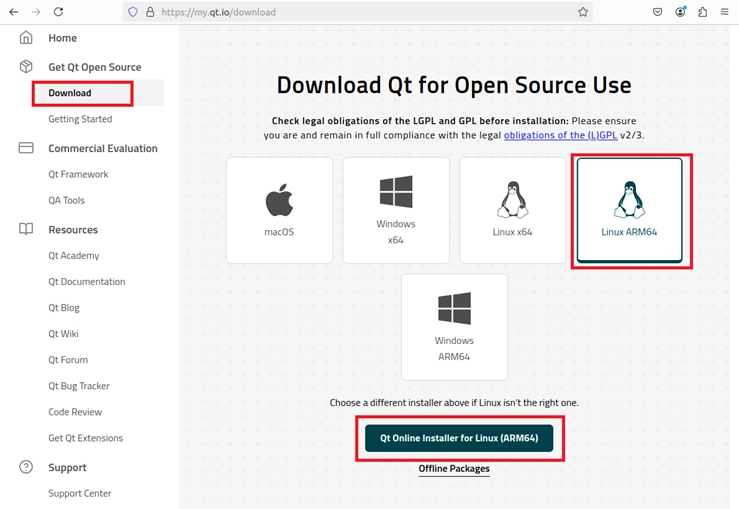Click the browser back arrow

(14, 12)
